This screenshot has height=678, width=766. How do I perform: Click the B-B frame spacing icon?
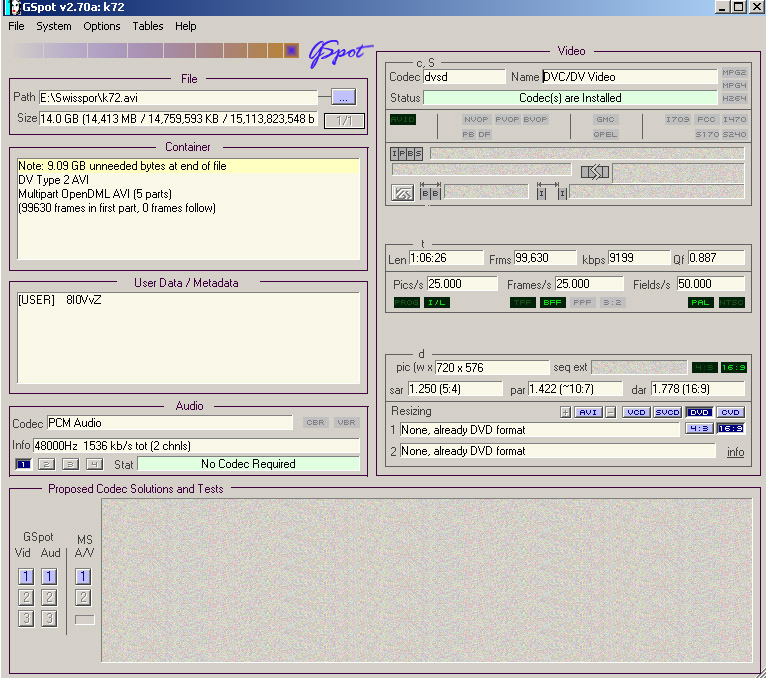(430, 191)
